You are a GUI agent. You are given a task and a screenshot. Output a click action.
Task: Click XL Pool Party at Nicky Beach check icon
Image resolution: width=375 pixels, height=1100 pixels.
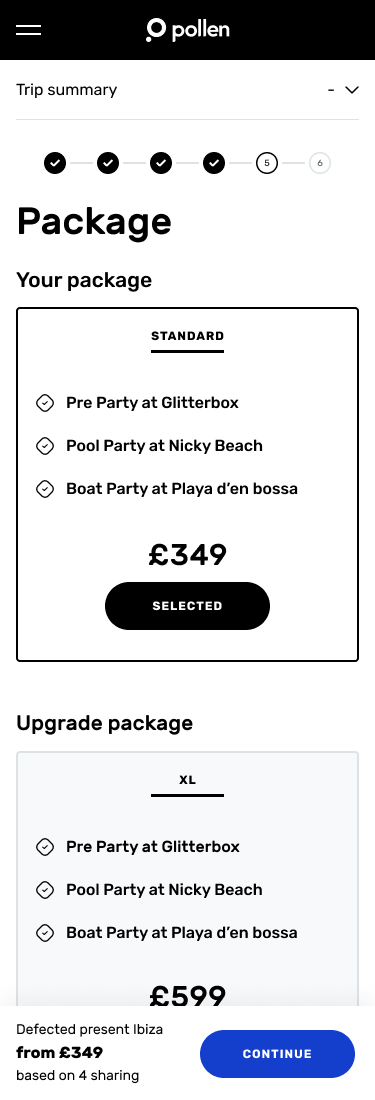[x=45, y=890]
